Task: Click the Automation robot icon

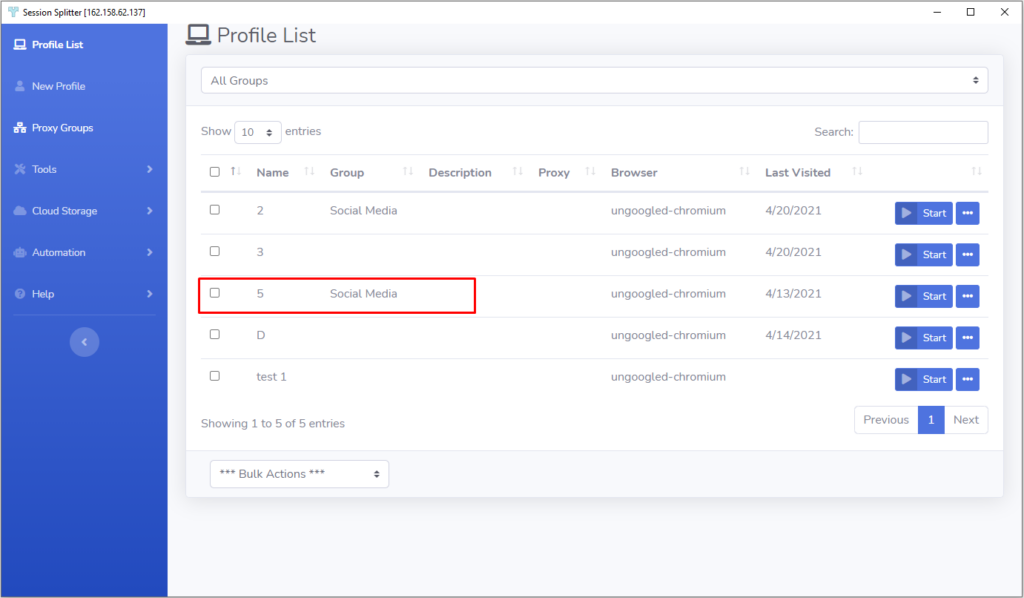Action: (20, 253)
